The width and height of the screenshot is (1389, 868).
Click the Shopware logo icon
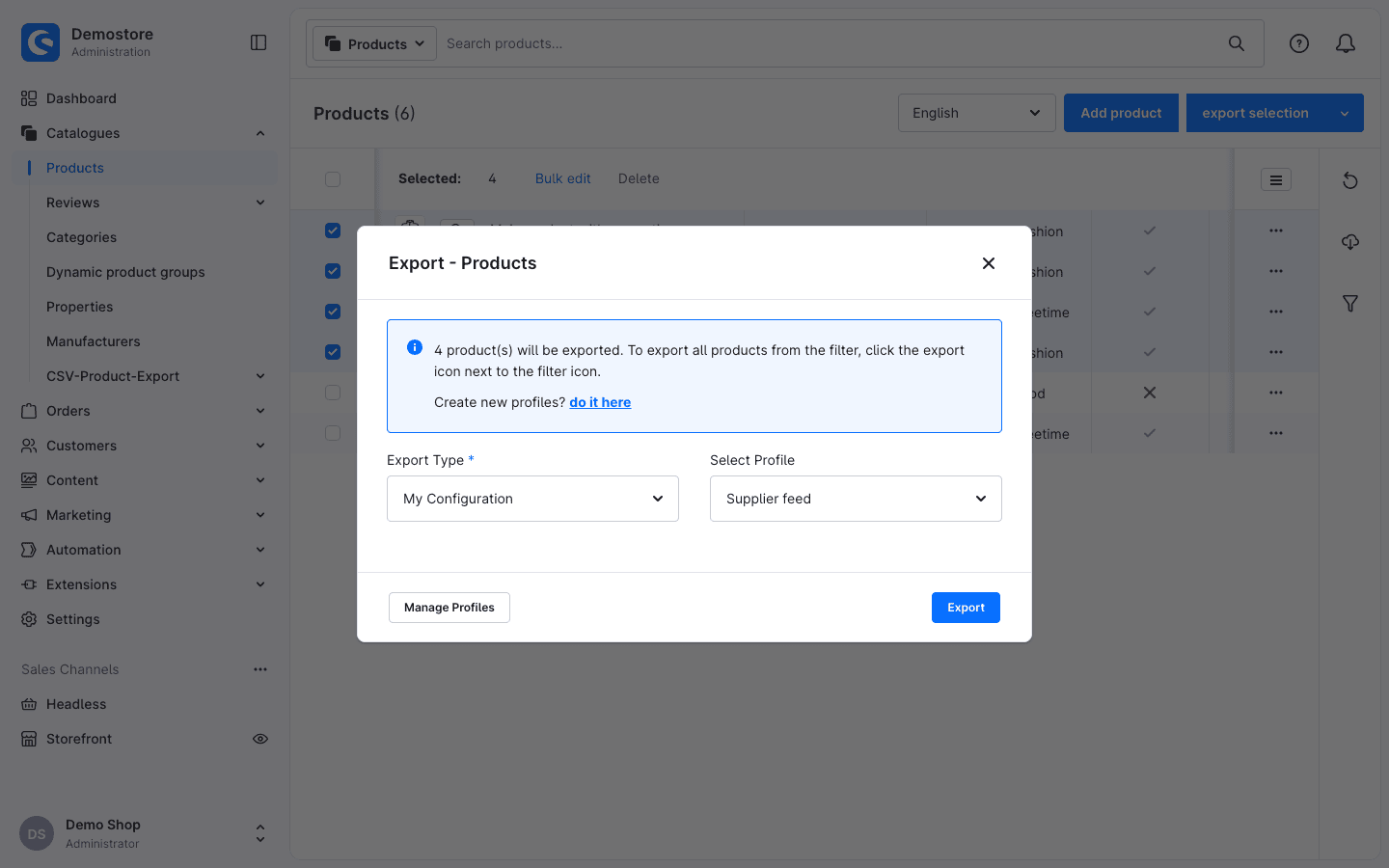[41, 42]
